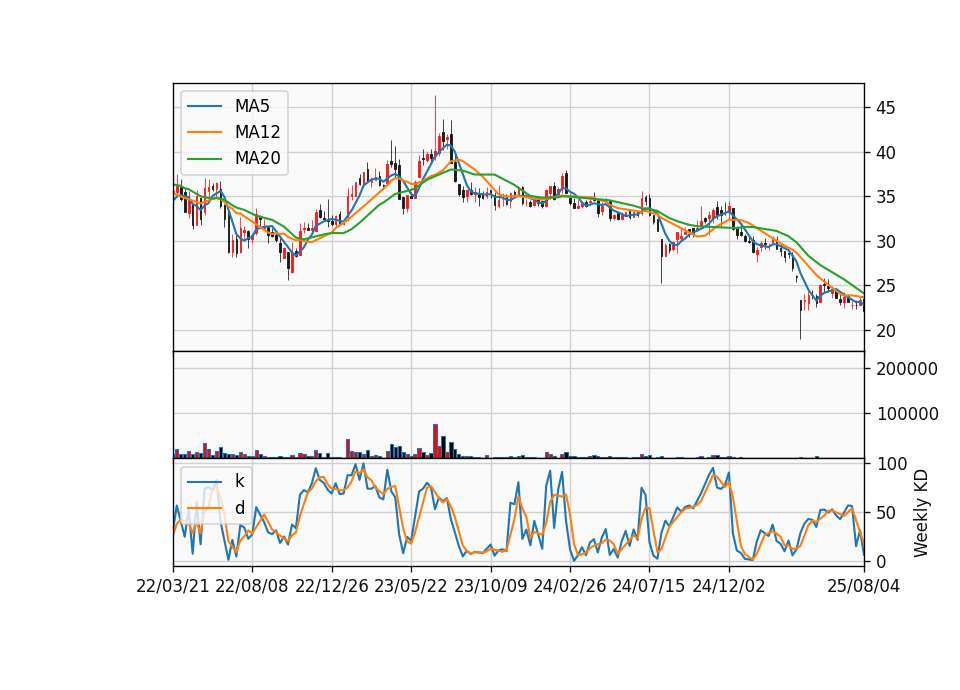Viewport: 960px width, 690px height.
Task: Click the blue MA5 legend line sample
Action: coord(204,106)
